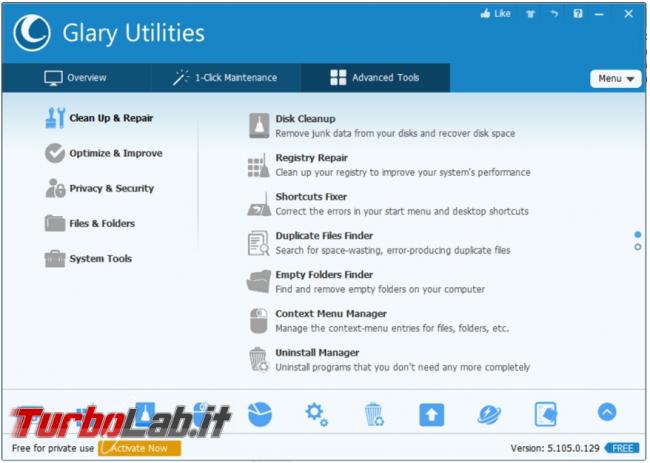Expand the dock with the round chevron-up button
The width and height of the screenshot is (650, 463).
[x=607, y=412]
